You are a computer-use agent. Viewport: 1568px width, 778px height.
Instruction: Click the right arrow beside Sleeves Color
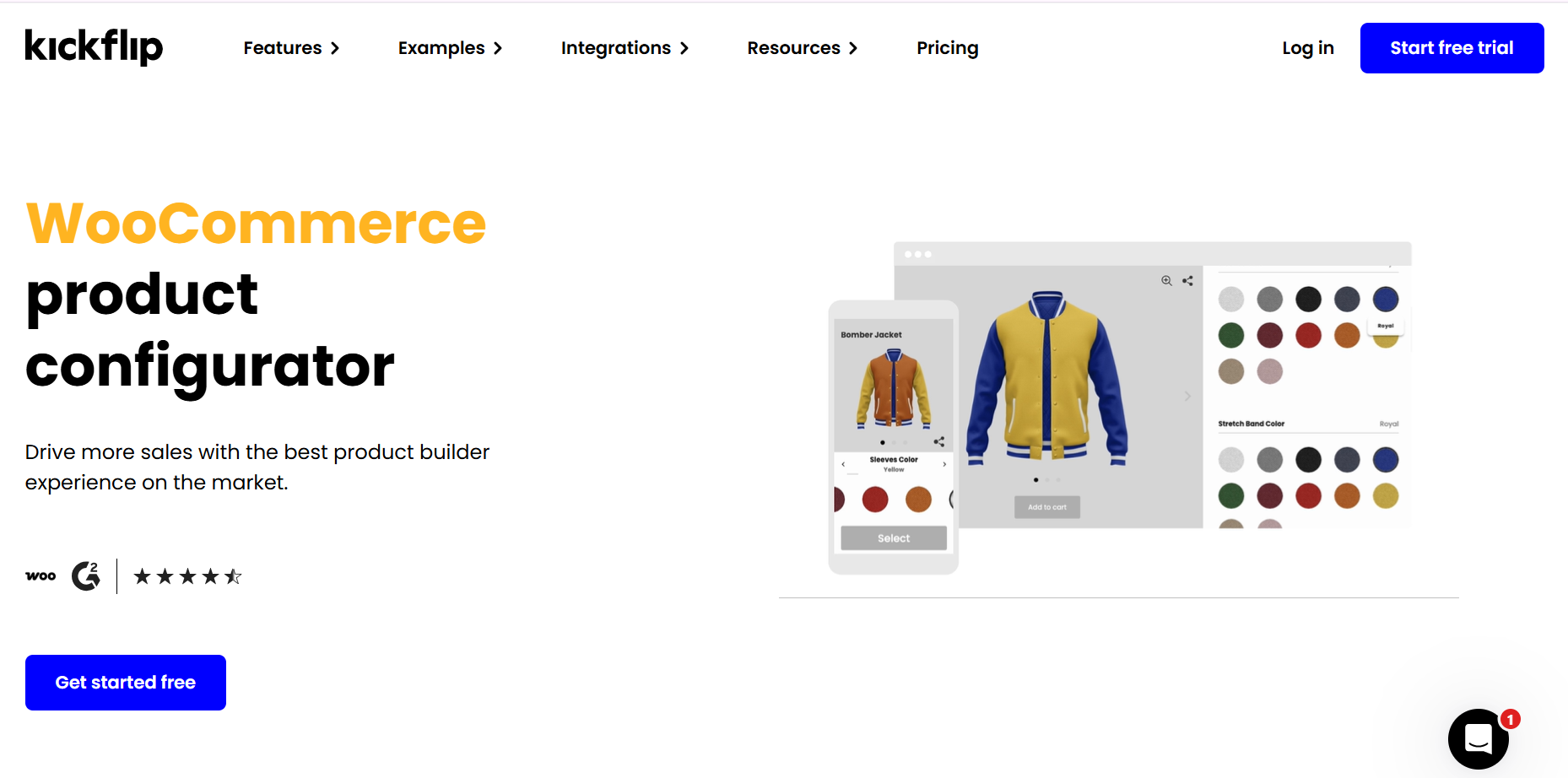click(944, 464)
